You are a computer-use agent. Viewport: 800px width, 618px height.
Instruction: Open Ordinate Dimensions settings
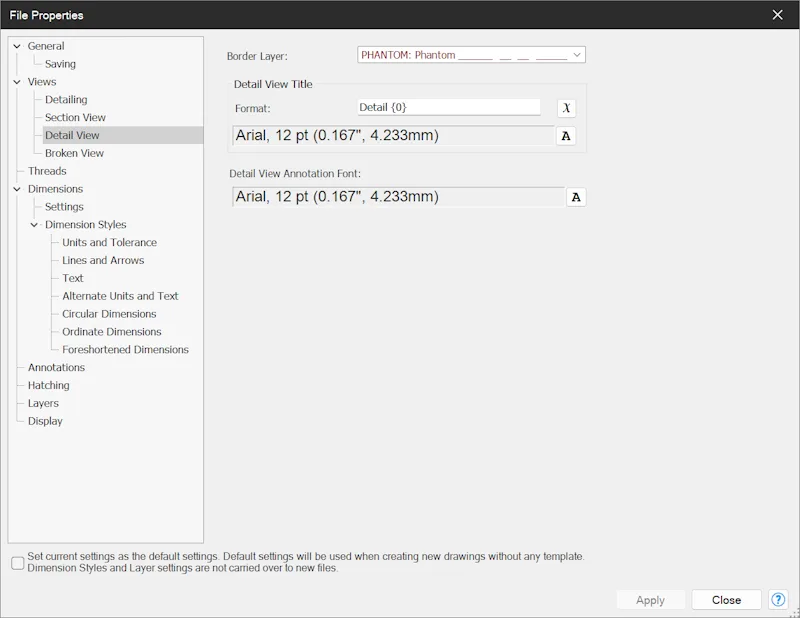tap(112, 332)
